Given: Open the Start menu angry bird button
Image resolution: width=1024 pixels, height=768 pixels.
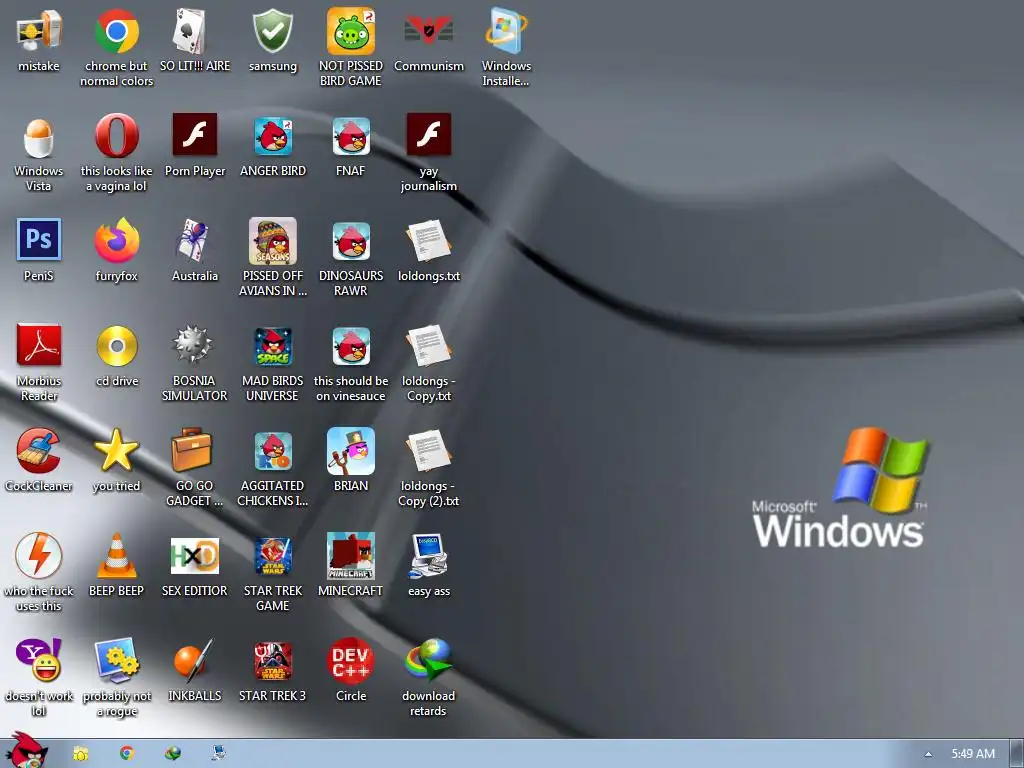Looking at the screenshot, I should [x=26, y=751].
